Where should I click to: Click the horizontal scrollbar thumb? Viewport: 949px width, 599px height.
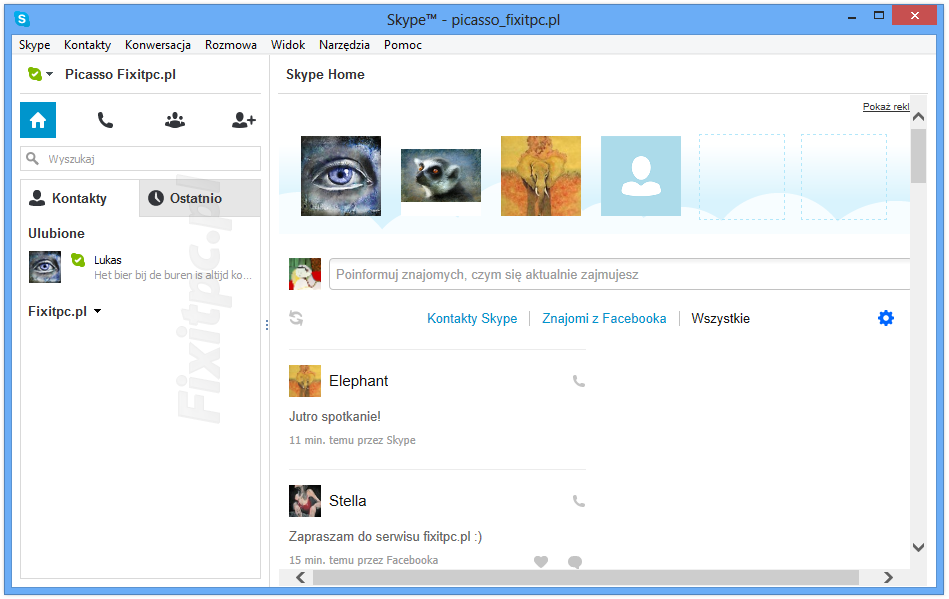point(586,577)
